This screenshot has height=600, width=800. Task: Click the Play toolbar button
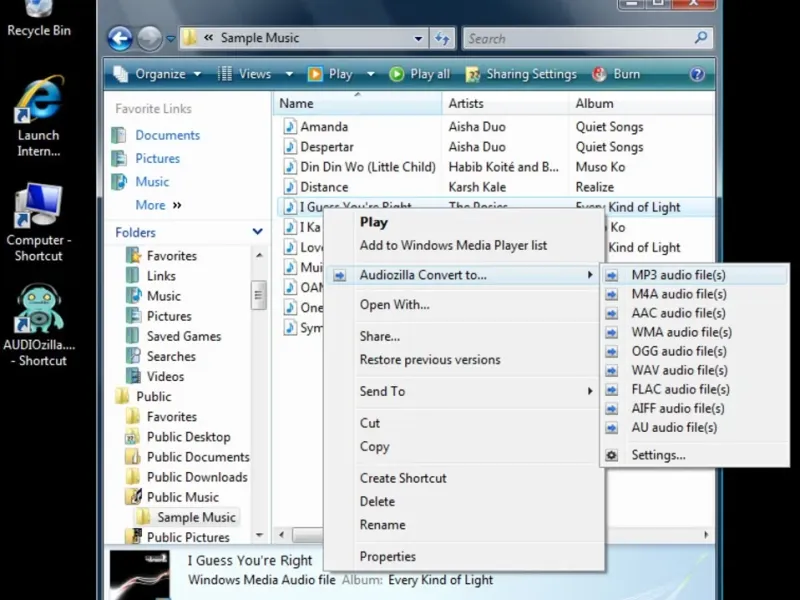pyautogui.click(x=330, y=74)
